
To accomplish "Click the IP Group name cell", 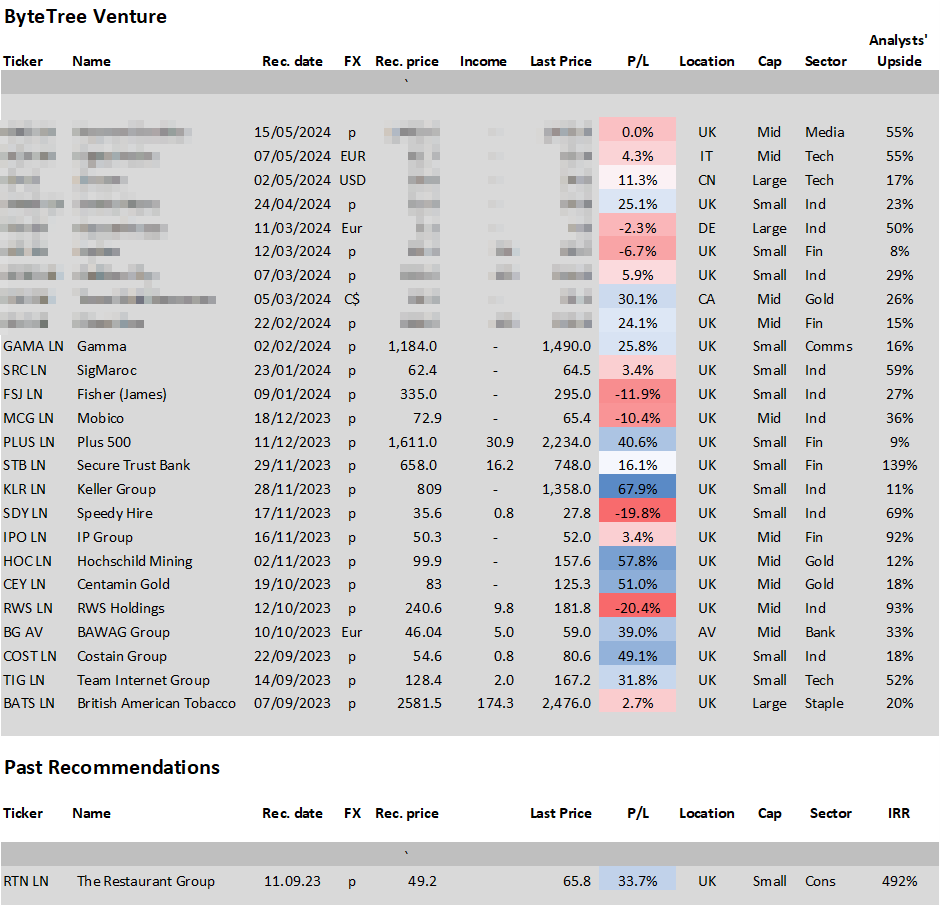I will [105, 537].
